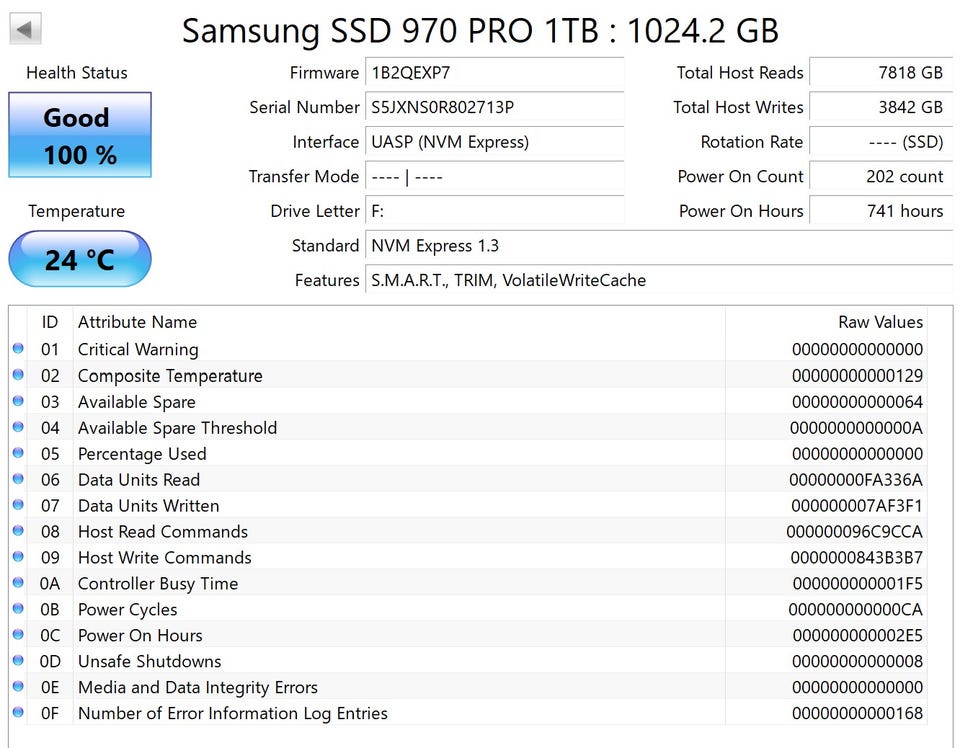
Task: Click the status orb next to Available Spare
Action: coord(18,401)
